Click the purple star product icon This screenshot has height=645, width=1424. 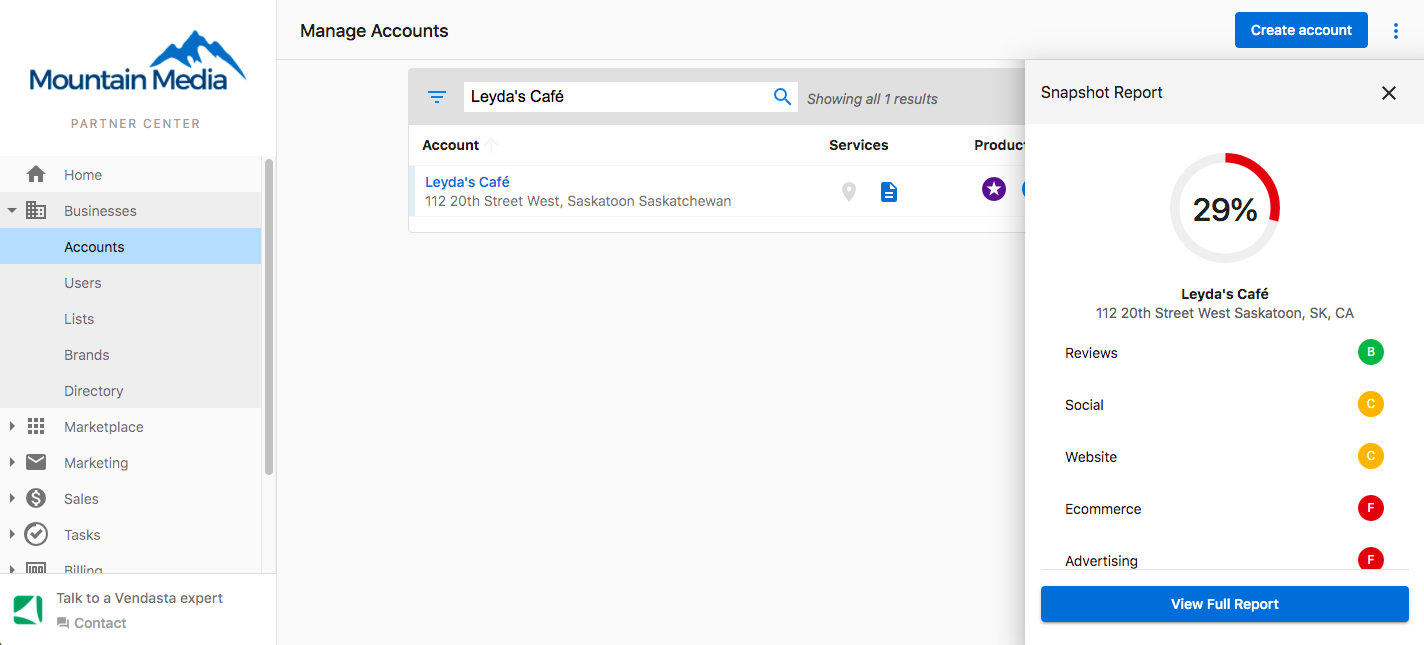click(x=994, y=188)
